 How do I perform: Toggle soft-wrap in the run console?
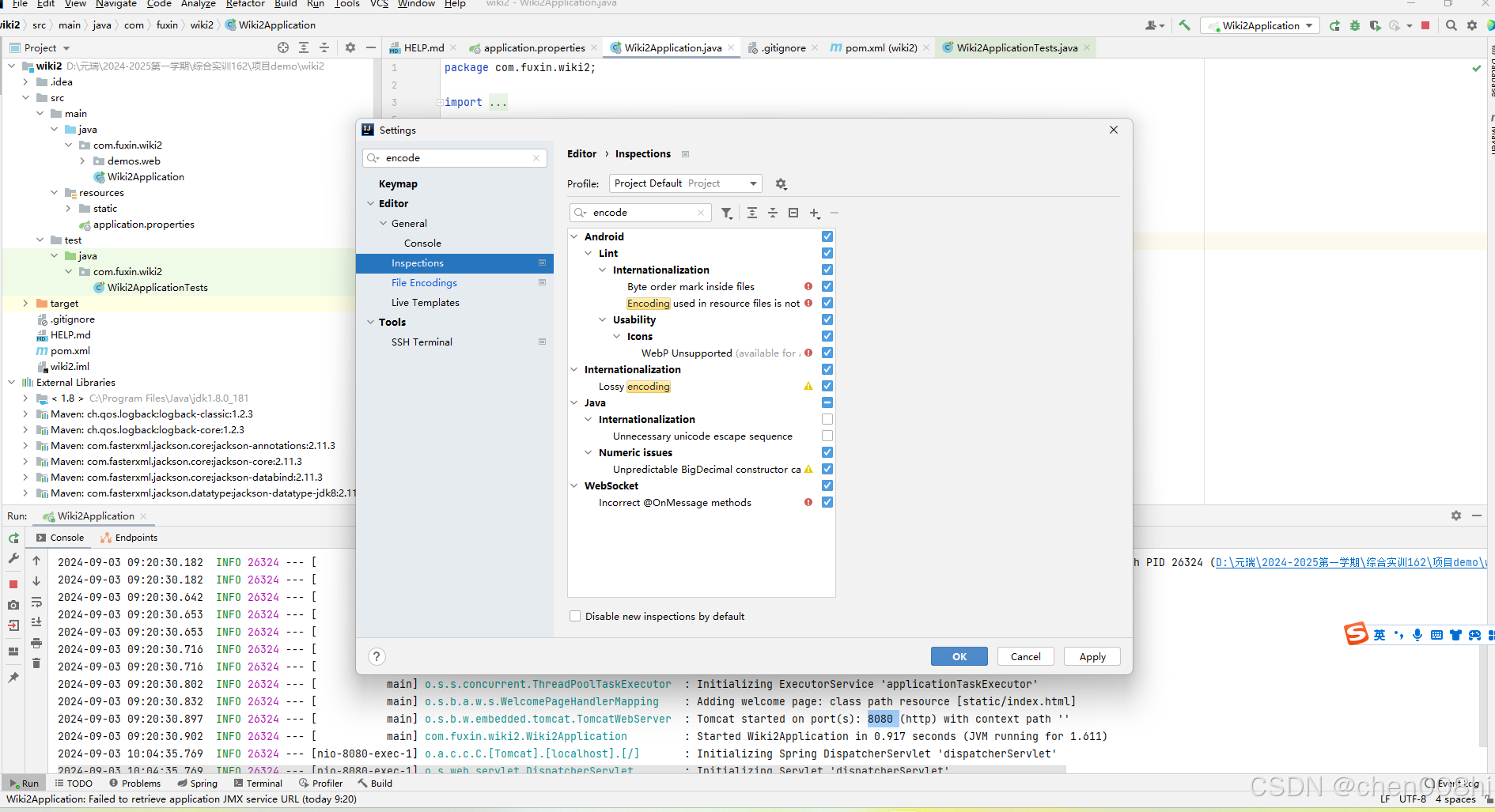36,602
